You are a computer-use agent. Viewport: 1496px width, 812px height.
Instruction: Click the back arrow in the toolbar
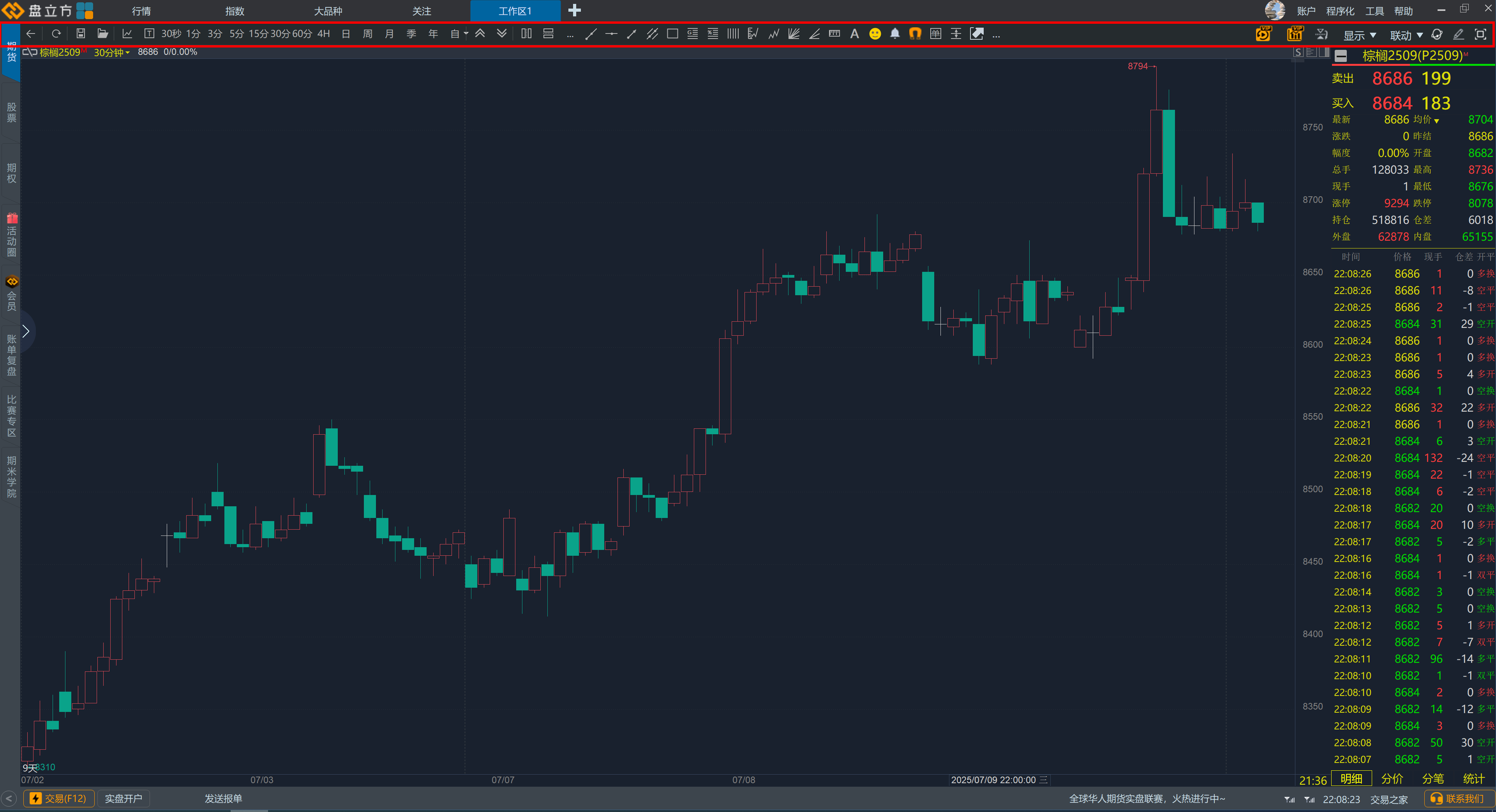(x=31, y=33)
